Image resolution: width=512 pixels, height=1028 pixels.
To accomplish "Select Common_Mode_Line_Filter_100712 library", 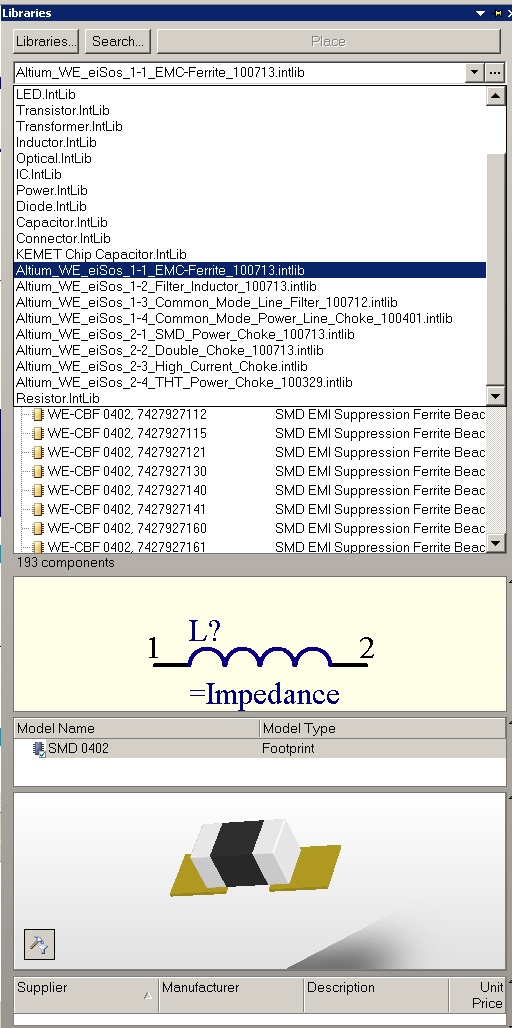I will [x=250, y=302].
